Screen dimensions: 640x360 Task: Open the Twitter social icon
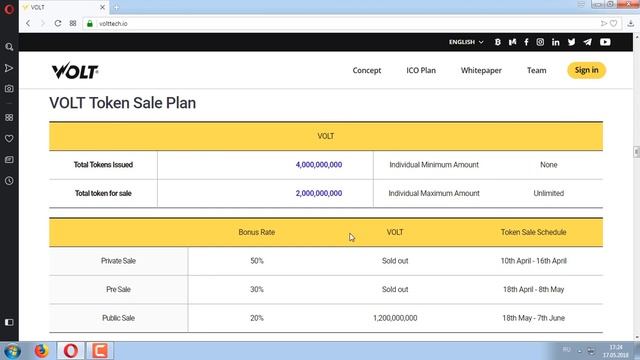pyautogui.click(x=571, y=42)
